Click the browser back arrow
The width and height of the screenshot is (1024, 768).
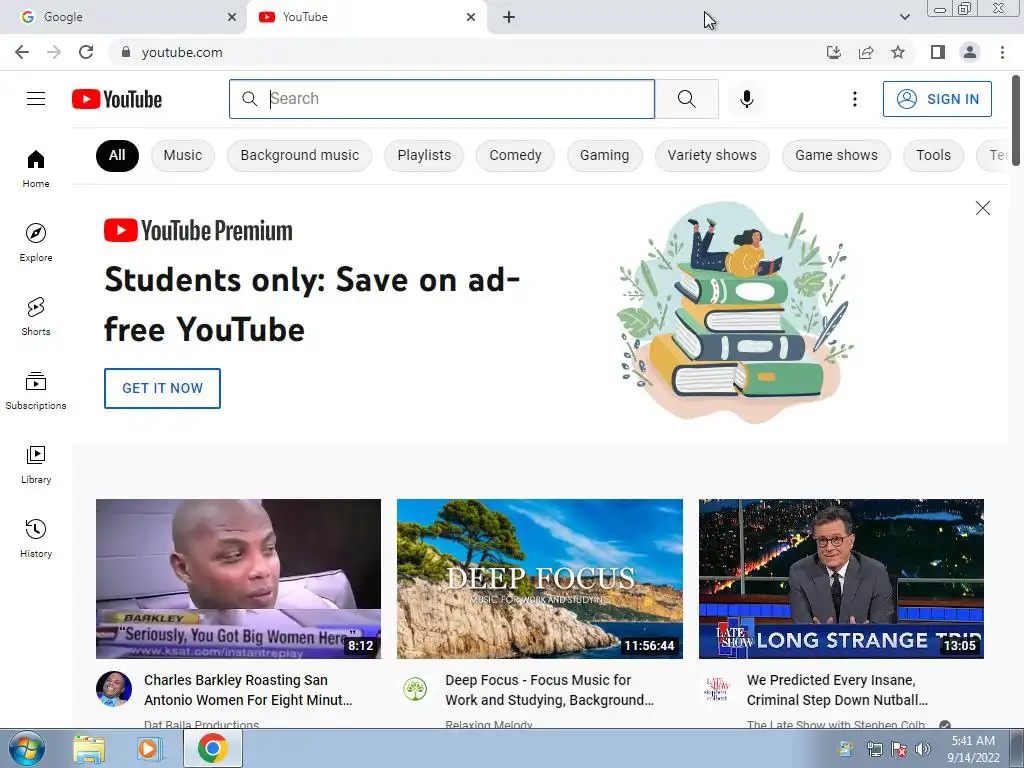22,52
